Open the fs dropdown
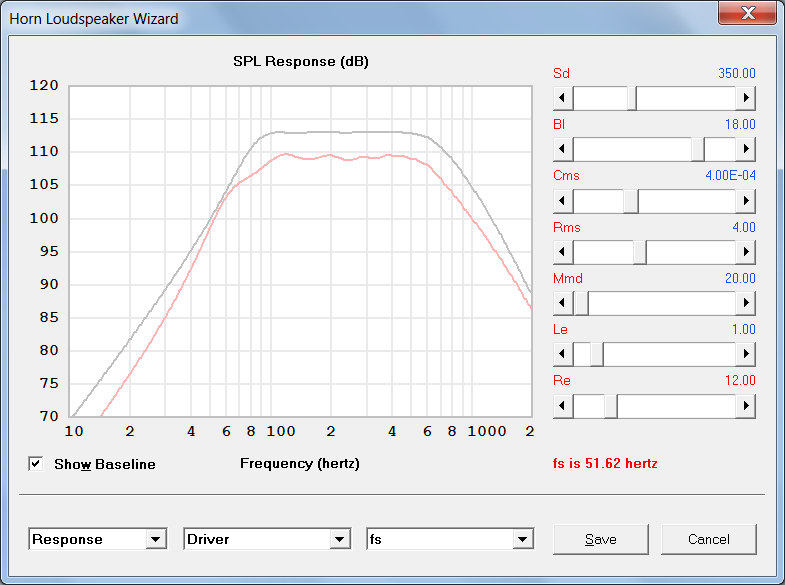This screenshot has height=585, width=785. (x=523, y=539)
